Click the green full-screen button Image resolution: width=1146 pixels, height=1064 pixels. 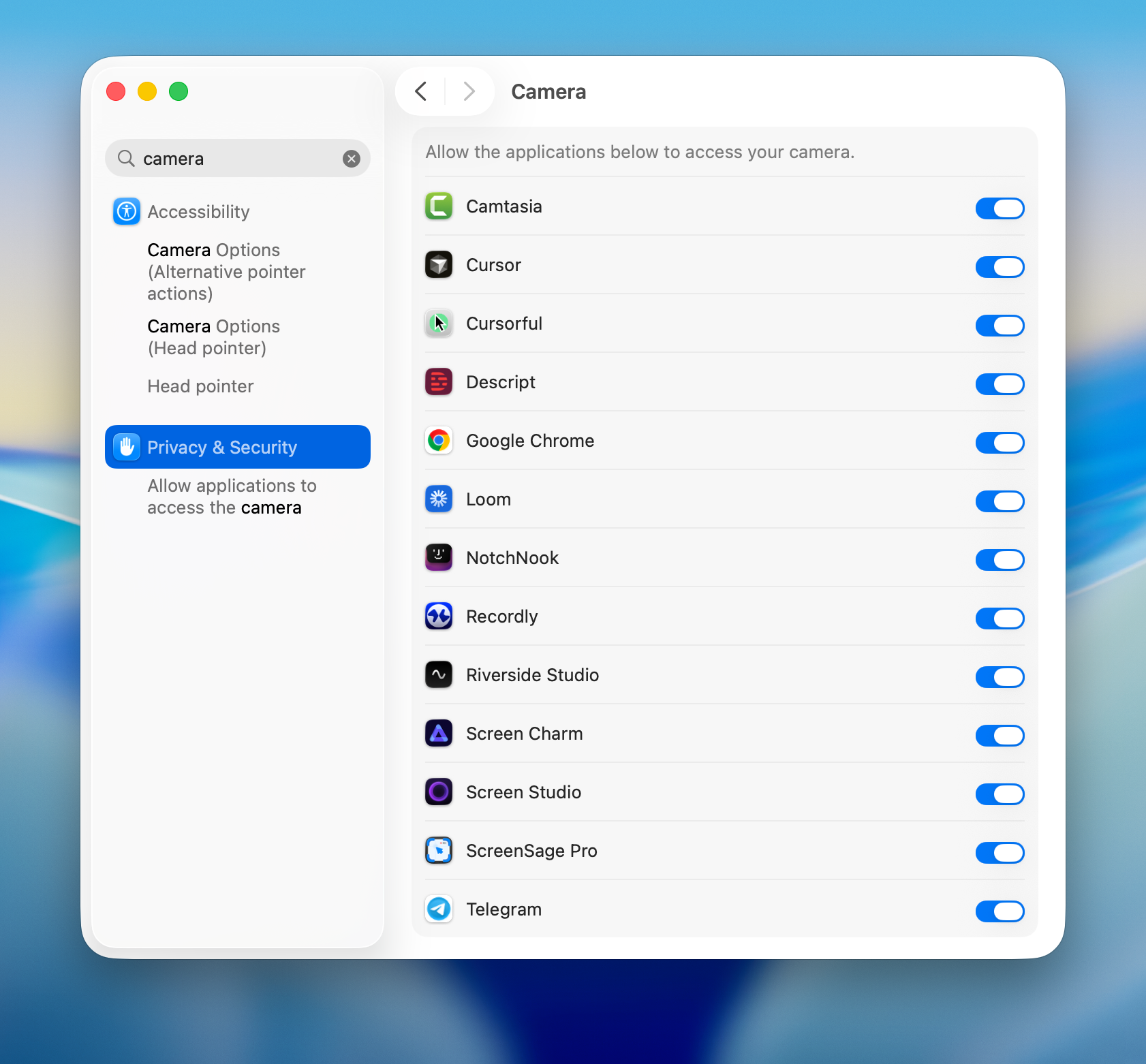click(179, 91)
